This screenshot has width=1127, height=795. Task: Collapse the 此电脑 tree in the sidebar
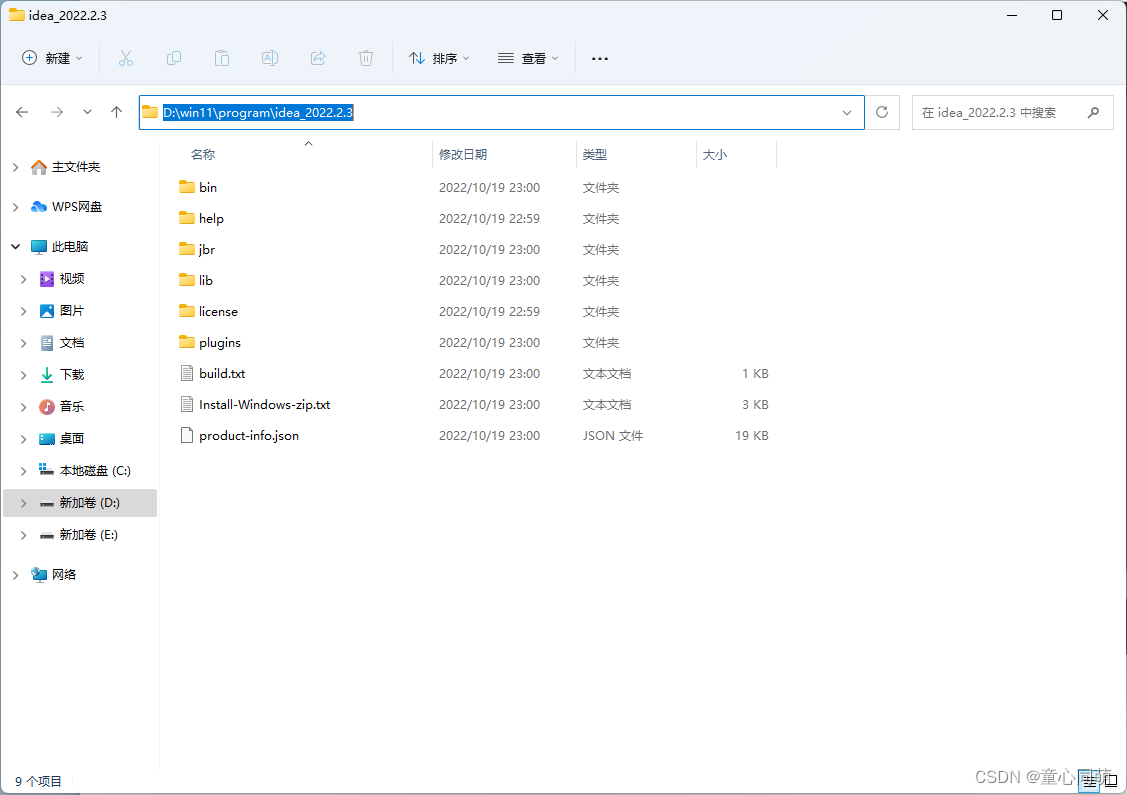(x=15, y=246)
